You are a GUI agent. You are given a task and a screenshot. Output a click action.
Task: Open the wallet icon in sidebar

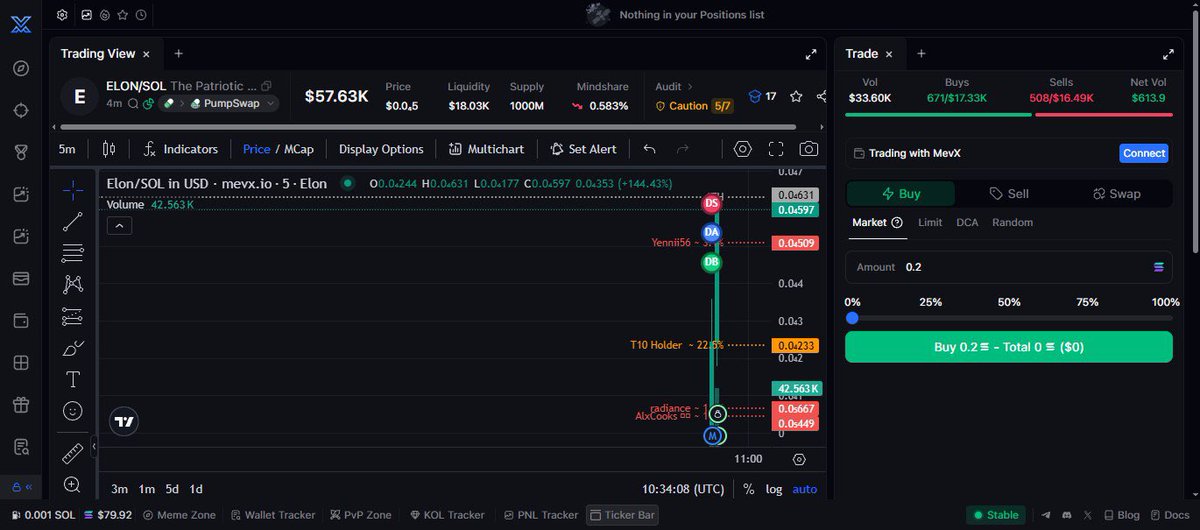pos(21,321)
